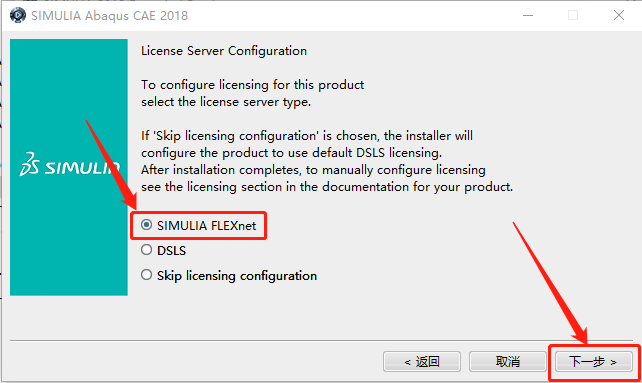Click the Abaqus CAE title bar icon
This screenshot has height=383, width=642.
(x=18, y=16)
